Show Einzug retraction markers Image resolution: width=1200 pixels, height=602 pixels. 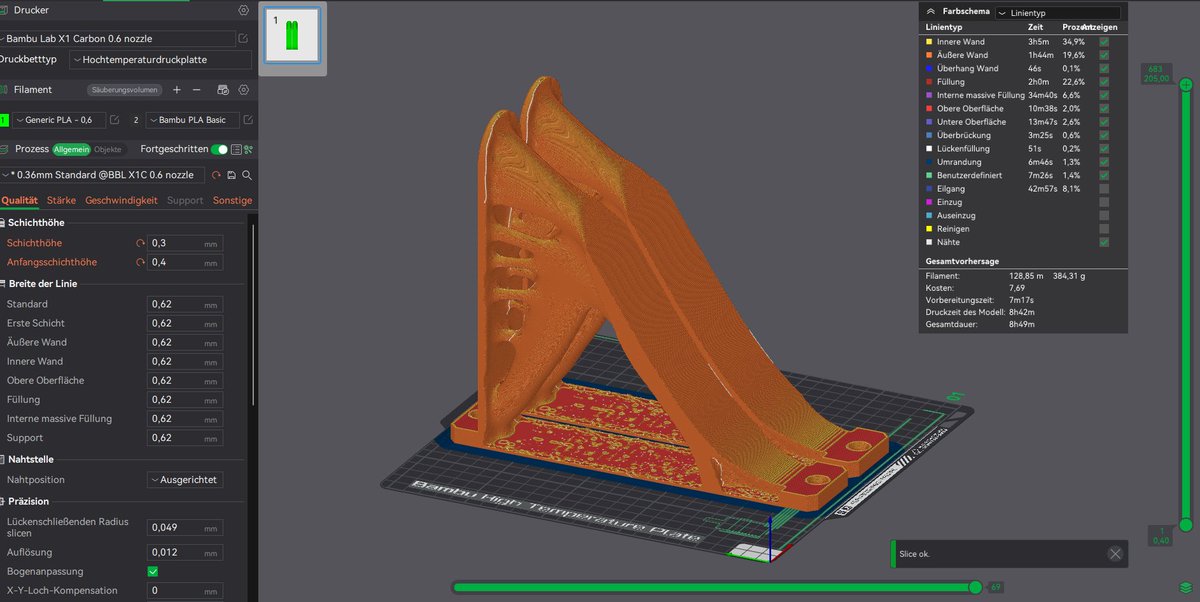pos(1104,202)
